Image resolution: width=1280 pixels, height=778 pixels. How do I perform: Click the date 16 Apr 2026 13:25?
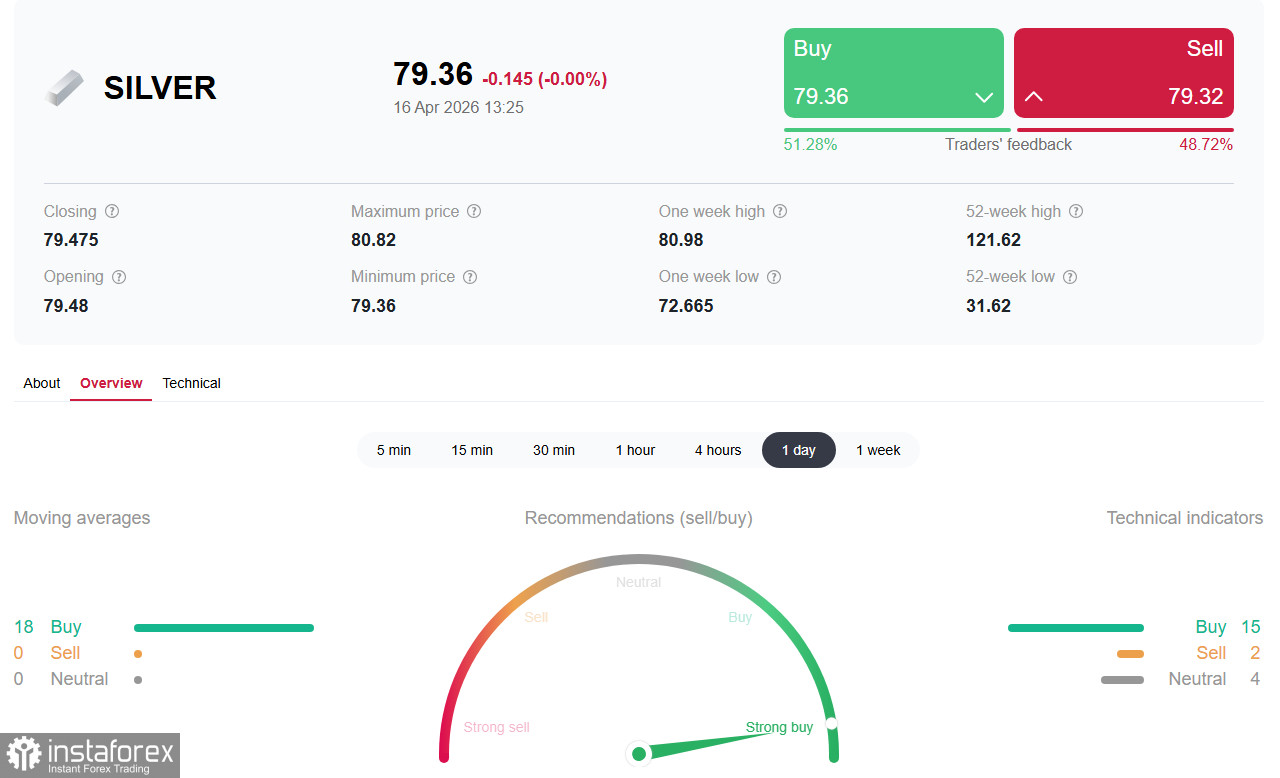pos(458,107)
